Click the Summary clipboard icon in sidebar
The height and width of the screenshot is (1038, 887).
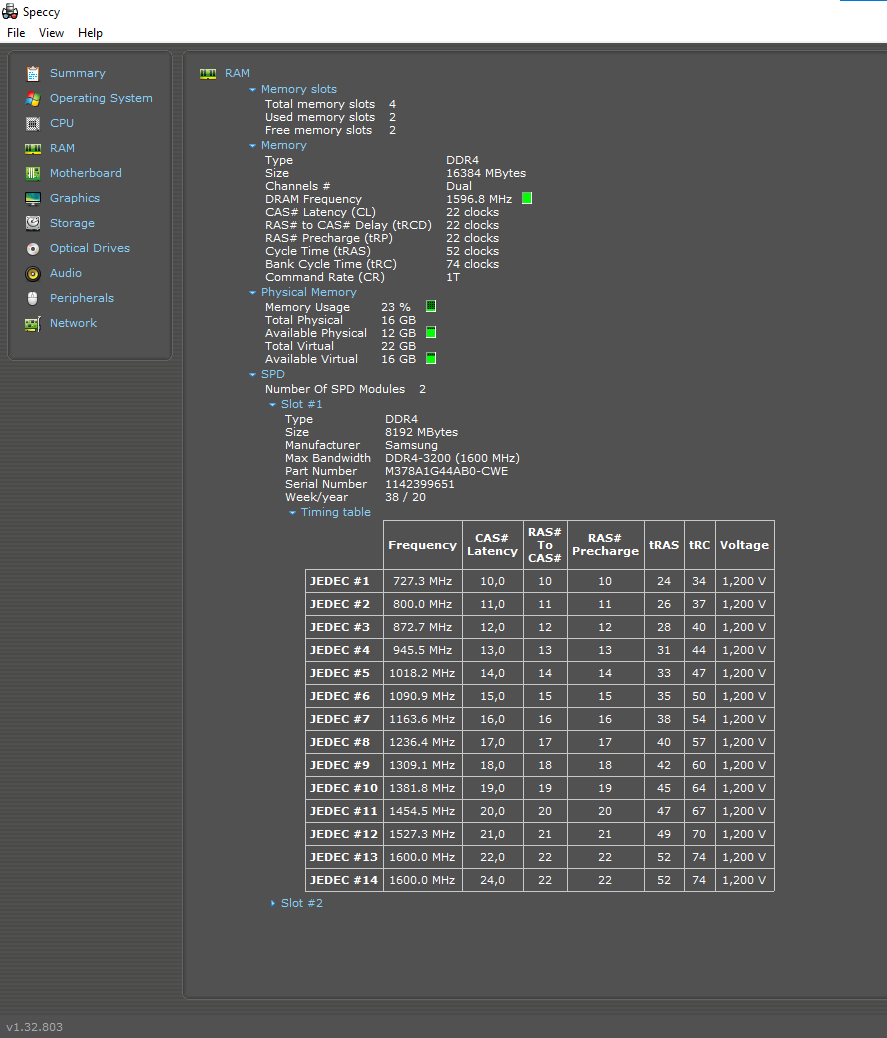(32, 73)
